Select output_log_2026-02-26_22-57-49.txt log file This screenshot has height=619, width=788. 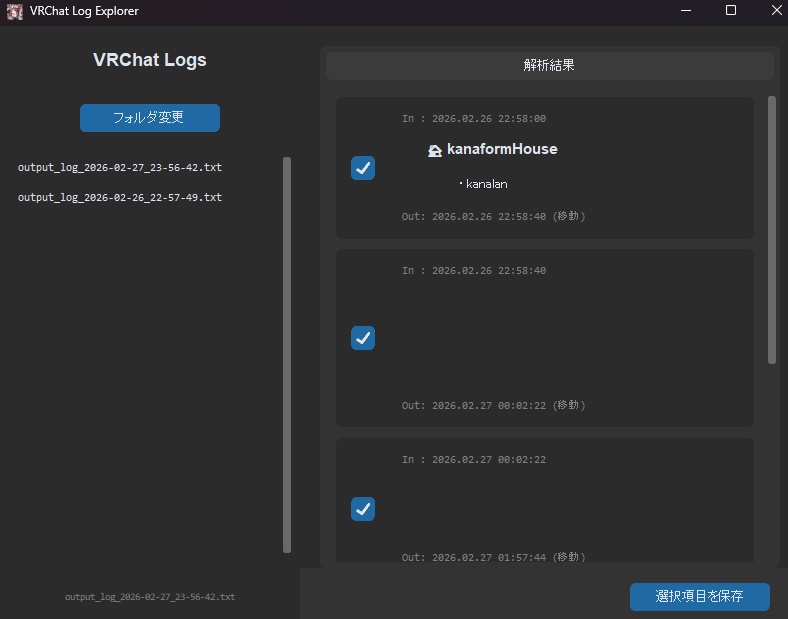pyautogui.click(x=120, y=197)
